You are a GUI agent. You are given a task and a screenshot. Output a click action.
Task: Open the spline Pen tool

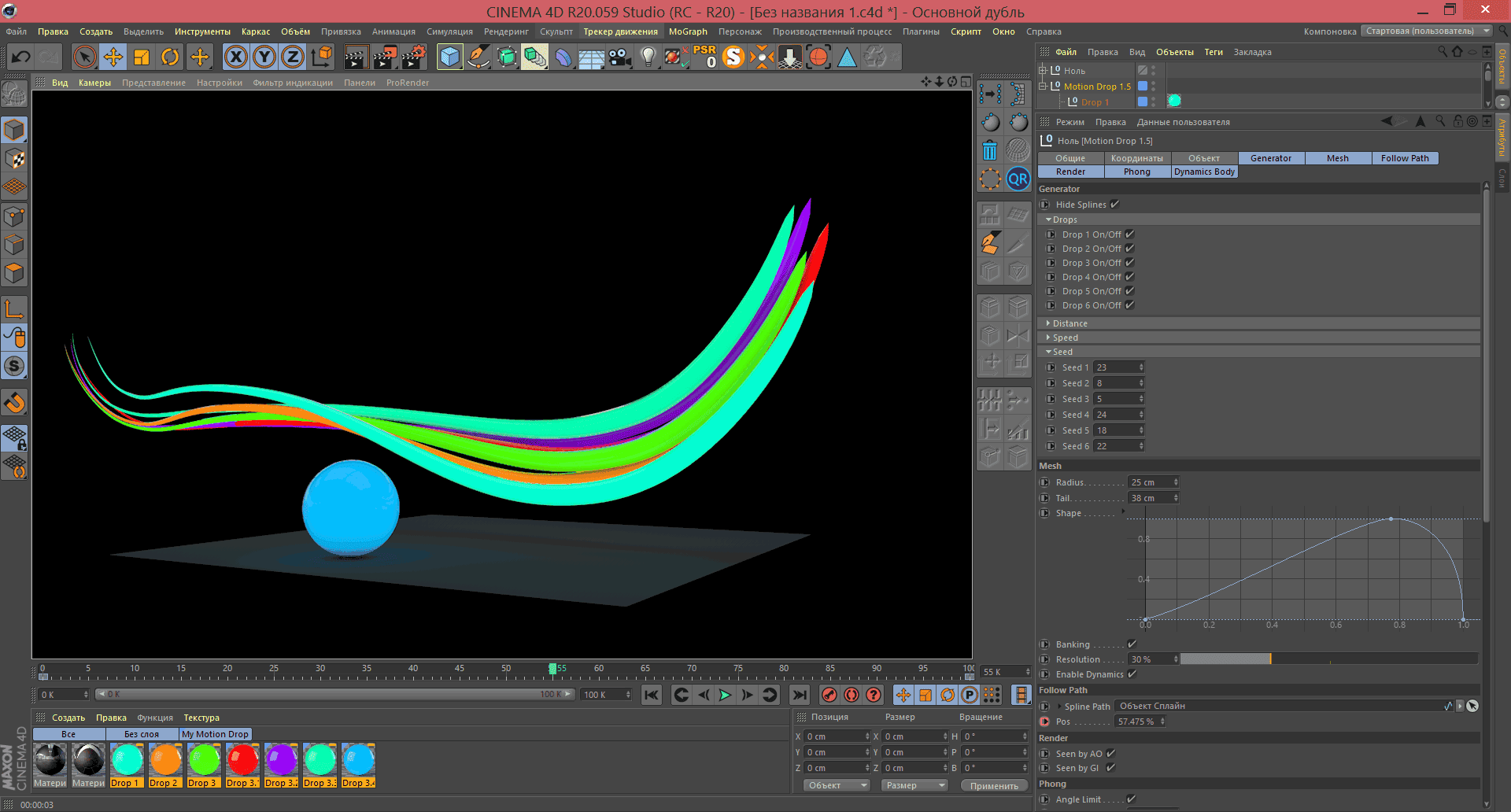478,57
